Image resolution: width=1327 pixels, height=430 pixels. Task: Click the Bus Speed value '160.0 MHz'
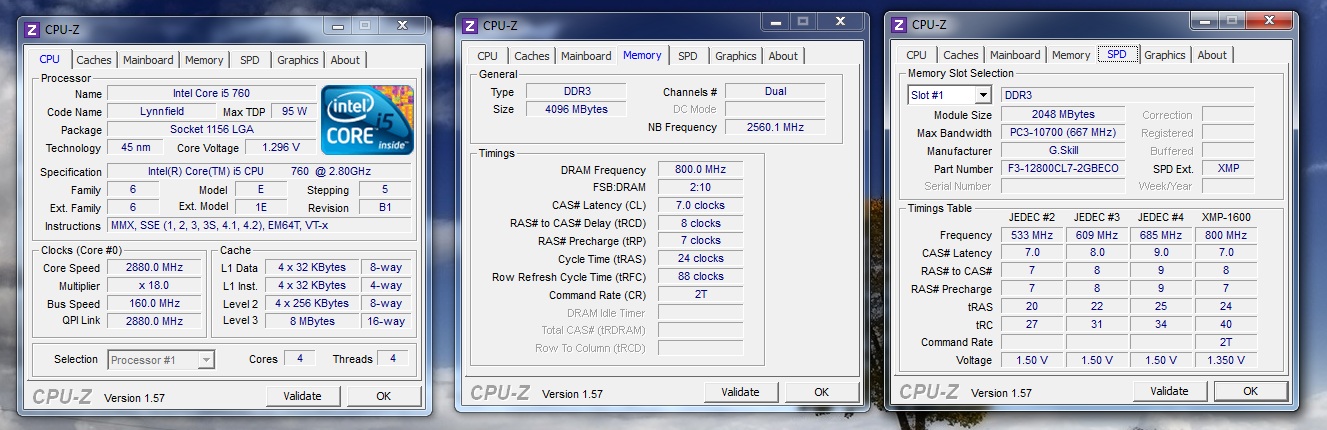tap(155, 304)
